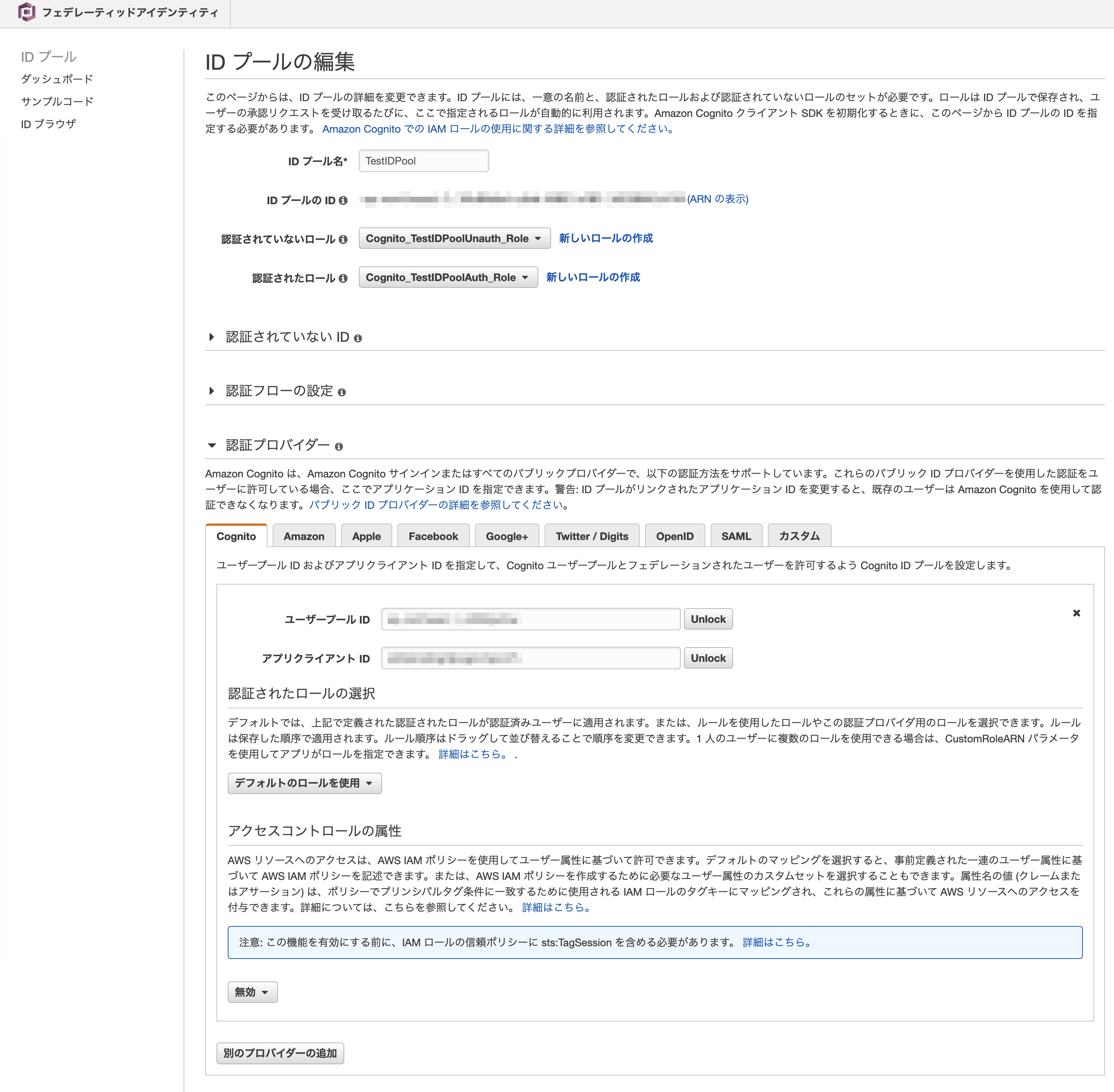Click the Cognito Federated Identities logo icon
This screenshot has height=1092, width=1114.
26,12
